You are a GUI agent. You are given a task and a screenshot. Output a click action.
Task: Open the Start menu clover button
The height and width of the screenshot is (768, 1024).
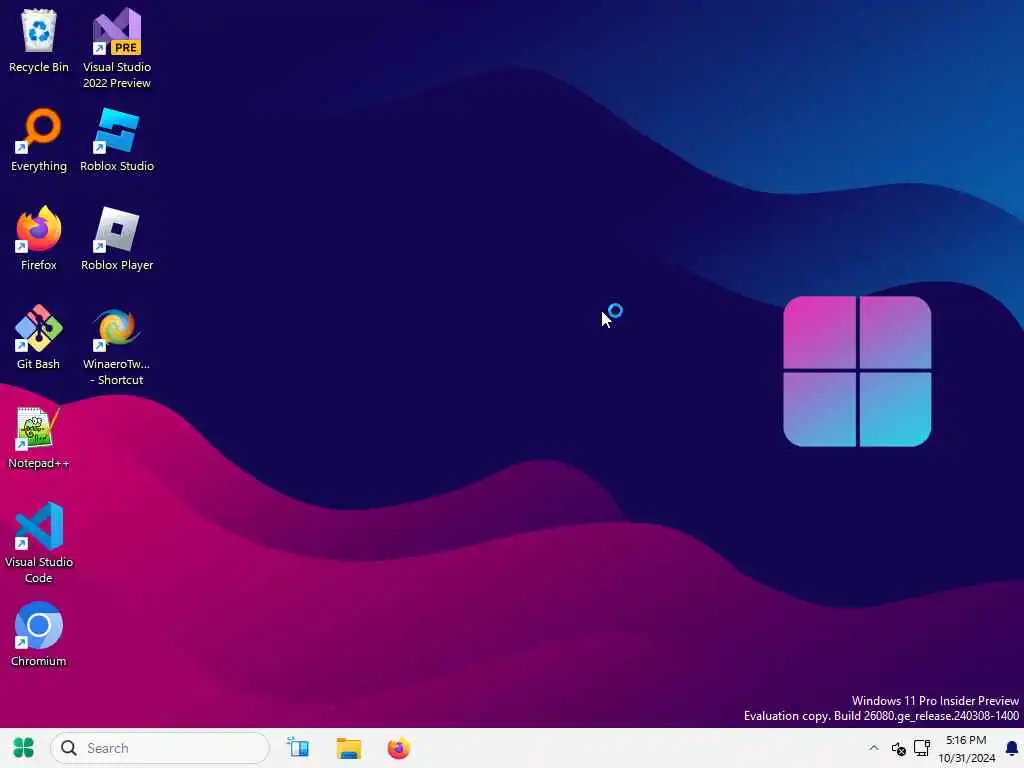24,748
